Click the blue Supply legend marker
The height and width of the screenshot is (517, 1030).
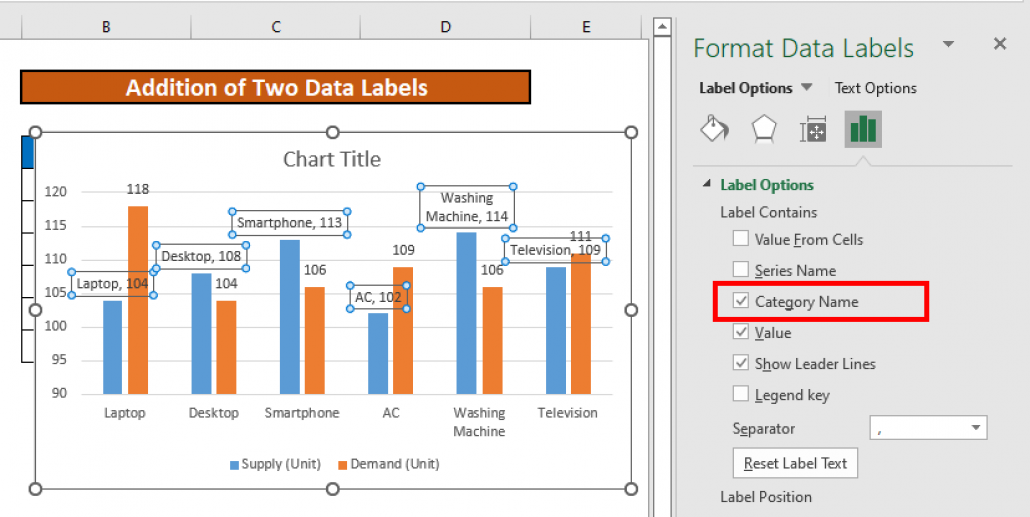pyautogui.click(x=235, y=465)
